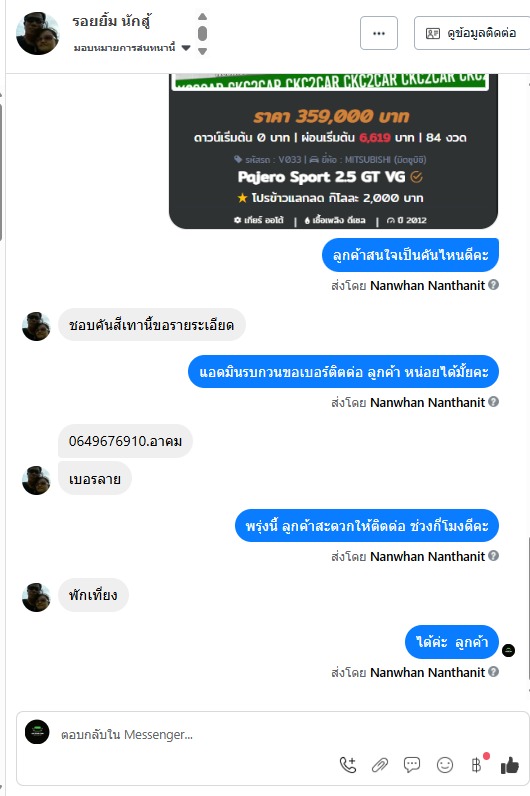Screen dimensions: 530x796
Task: Click the chat vertical scrollbar on right edge
Action: pyautogui.click(x=528, y=609)
